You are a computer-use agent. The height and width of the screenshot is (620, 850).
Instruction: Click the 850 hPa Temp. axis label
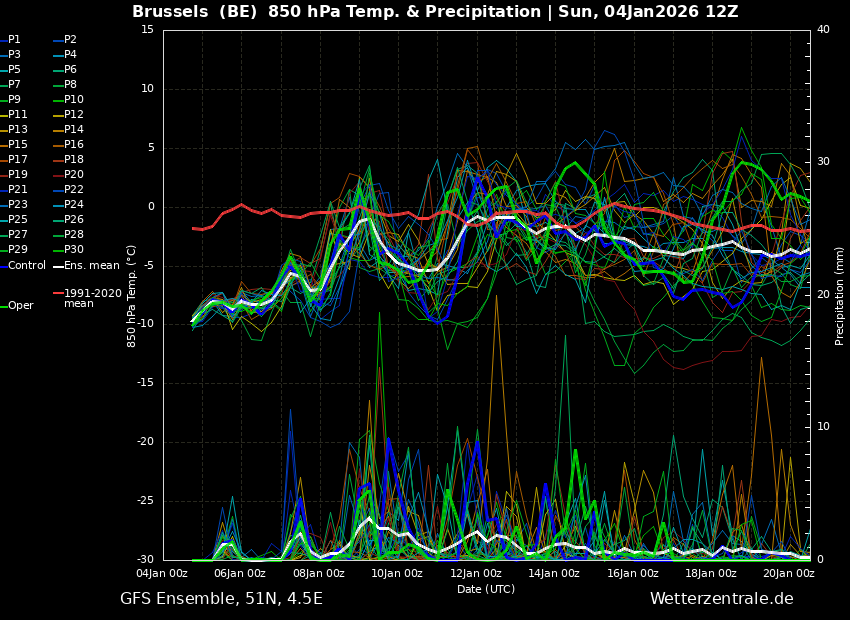(132, 296)
